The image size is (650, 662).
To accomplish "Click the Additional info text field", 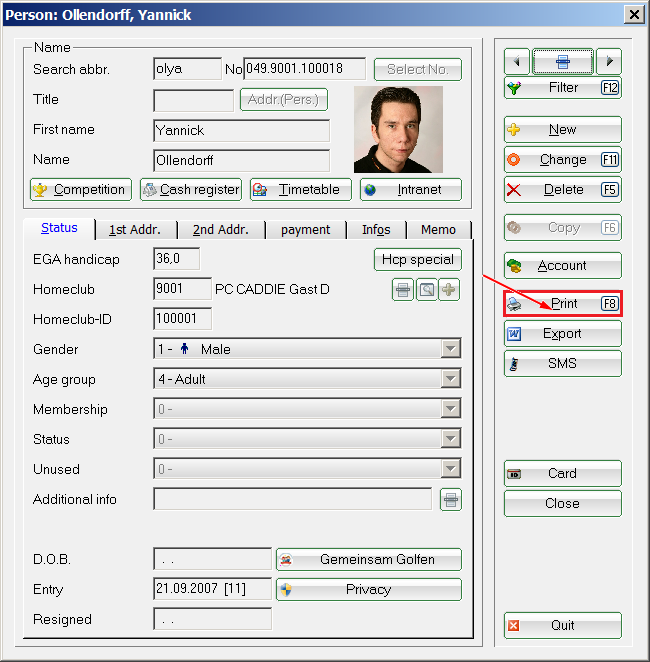I will click(293, 499).
